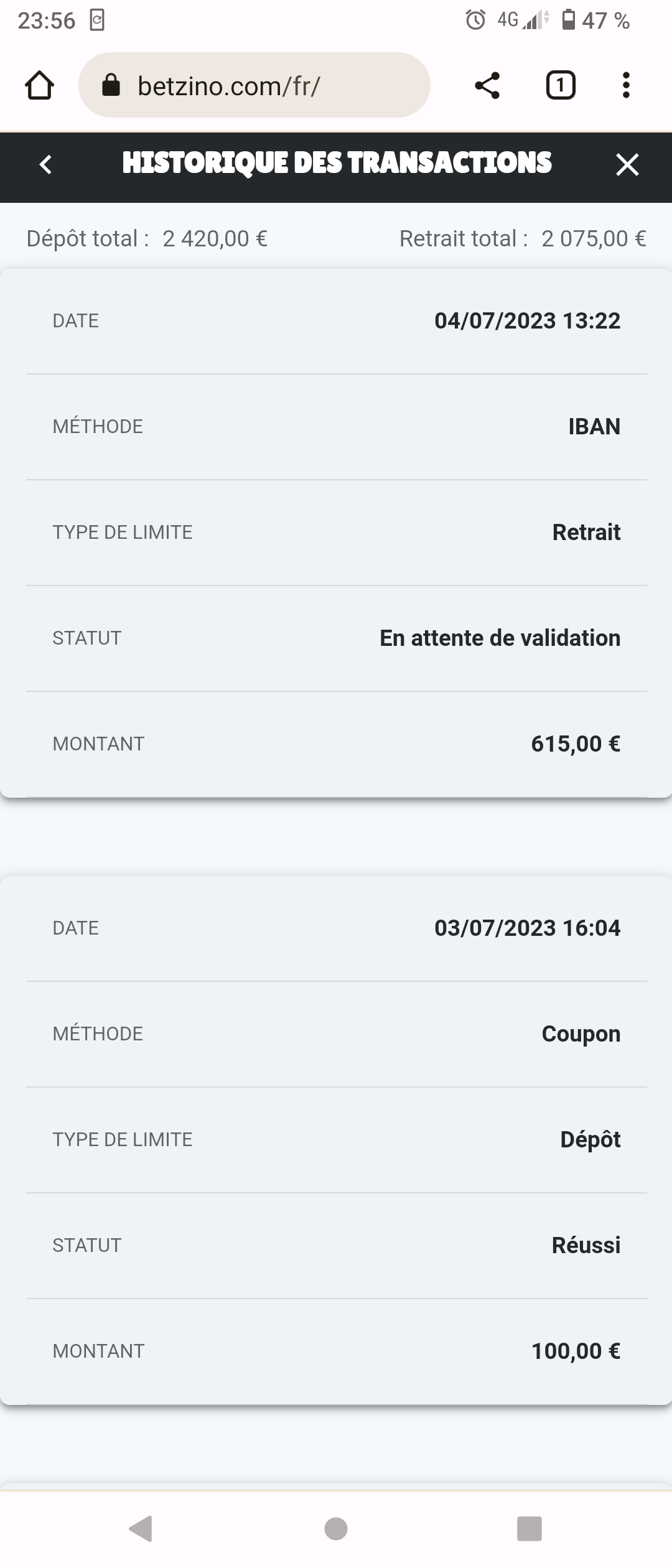
Task: Tap the Android recent apps square
Action: tap(530, 1529)
